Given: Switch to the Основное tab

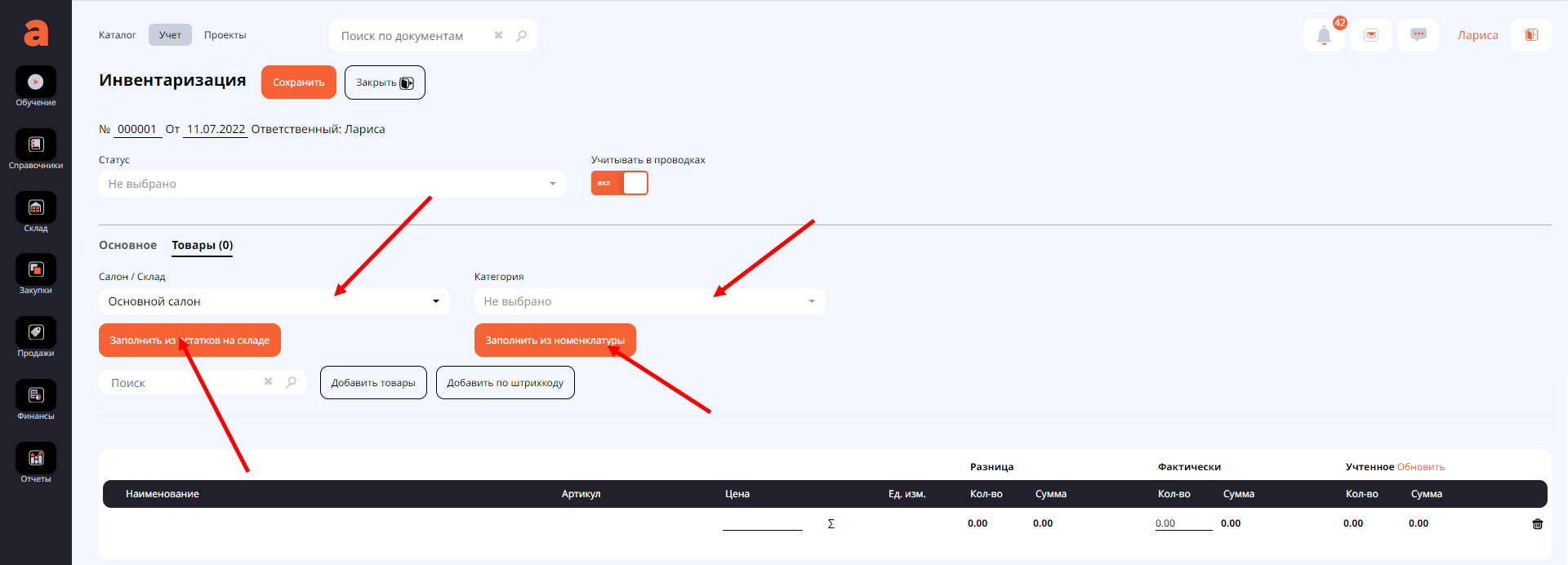Looking at the screenshot, I should click(x=127, y=245).
